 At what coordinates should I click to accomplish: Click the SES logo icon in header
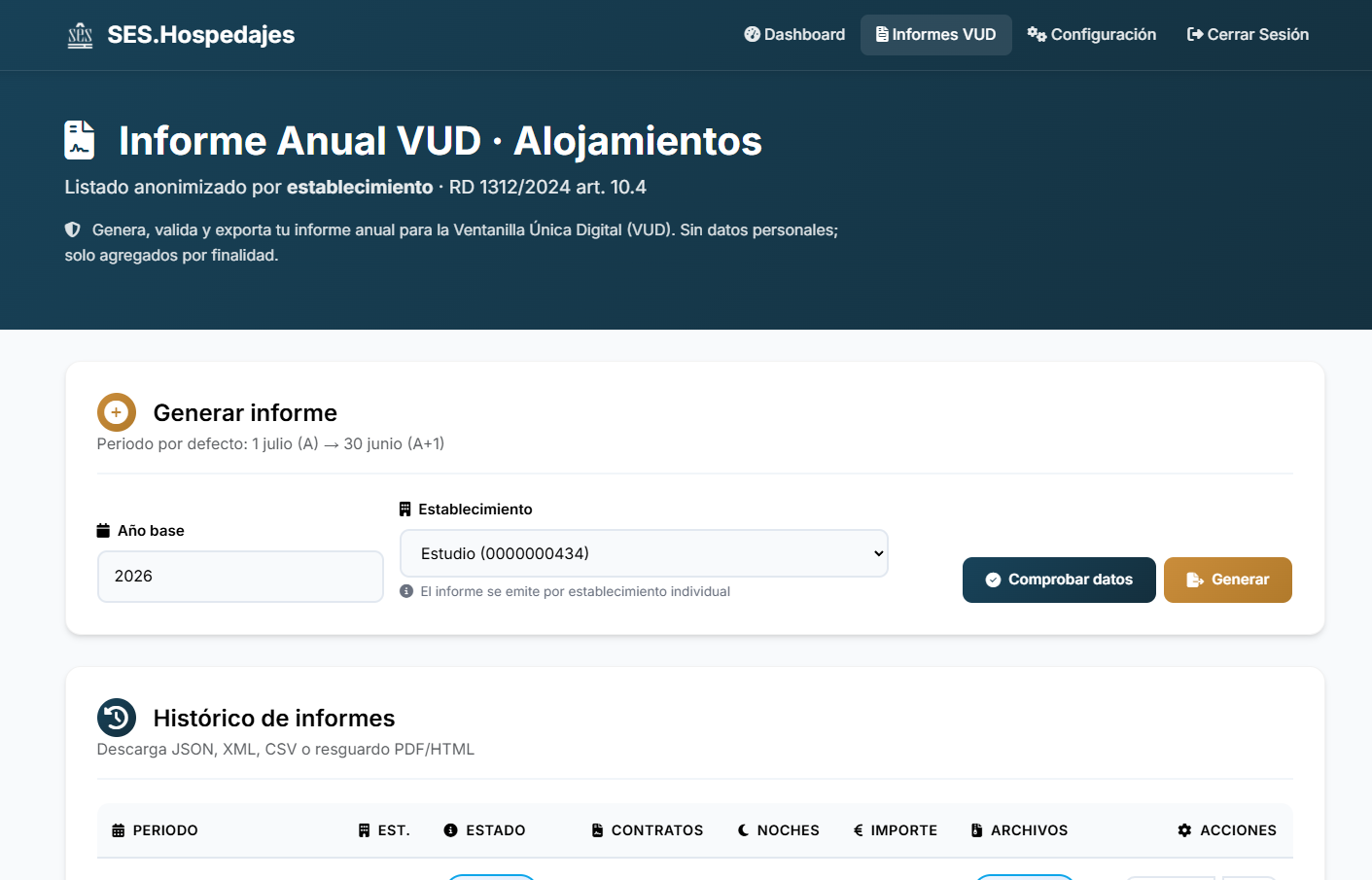(x=80, y=36)
